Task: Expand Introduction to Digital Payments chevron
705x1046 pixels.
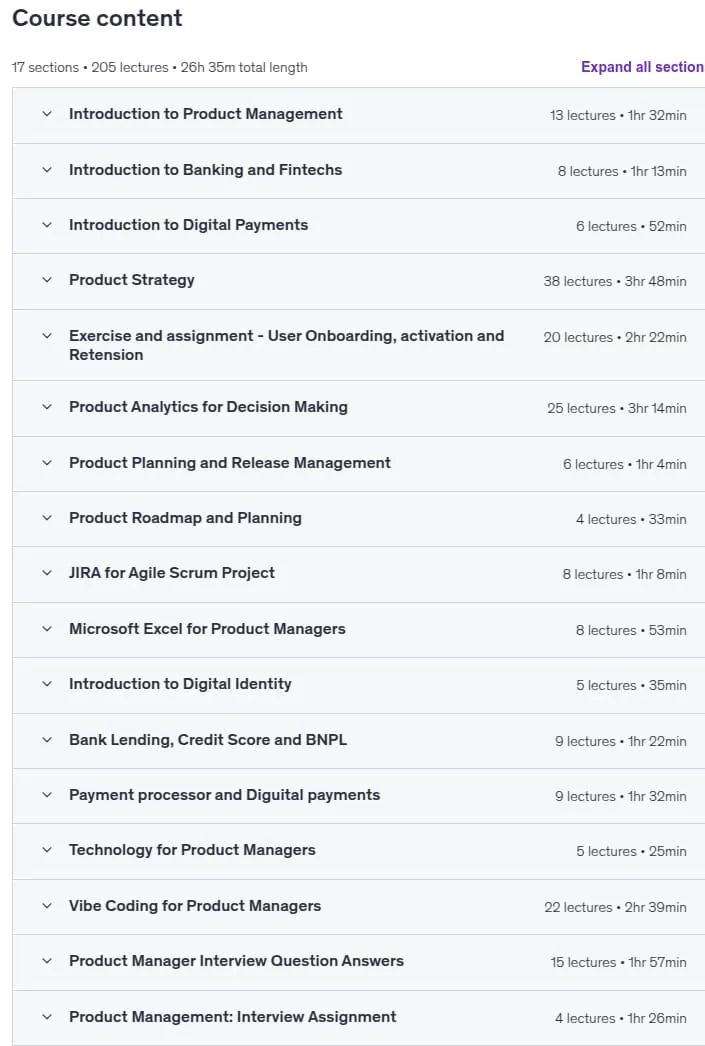Action: [47, 225]
